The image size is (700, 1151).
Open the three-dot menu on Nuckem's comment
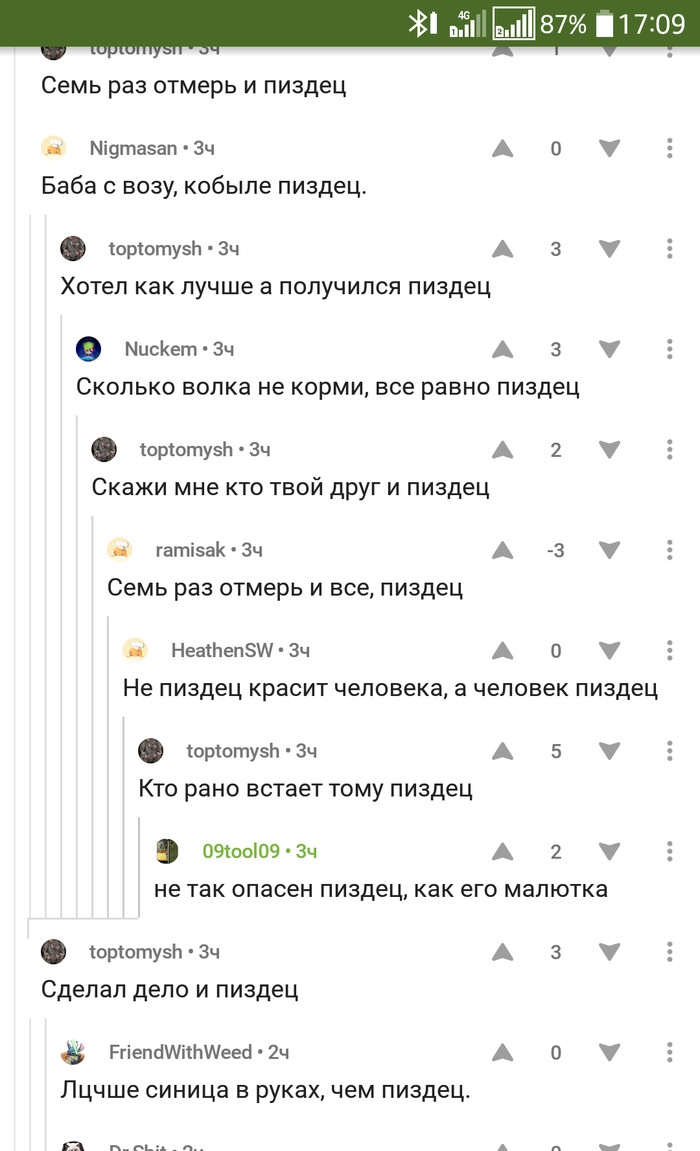point(668,349)
